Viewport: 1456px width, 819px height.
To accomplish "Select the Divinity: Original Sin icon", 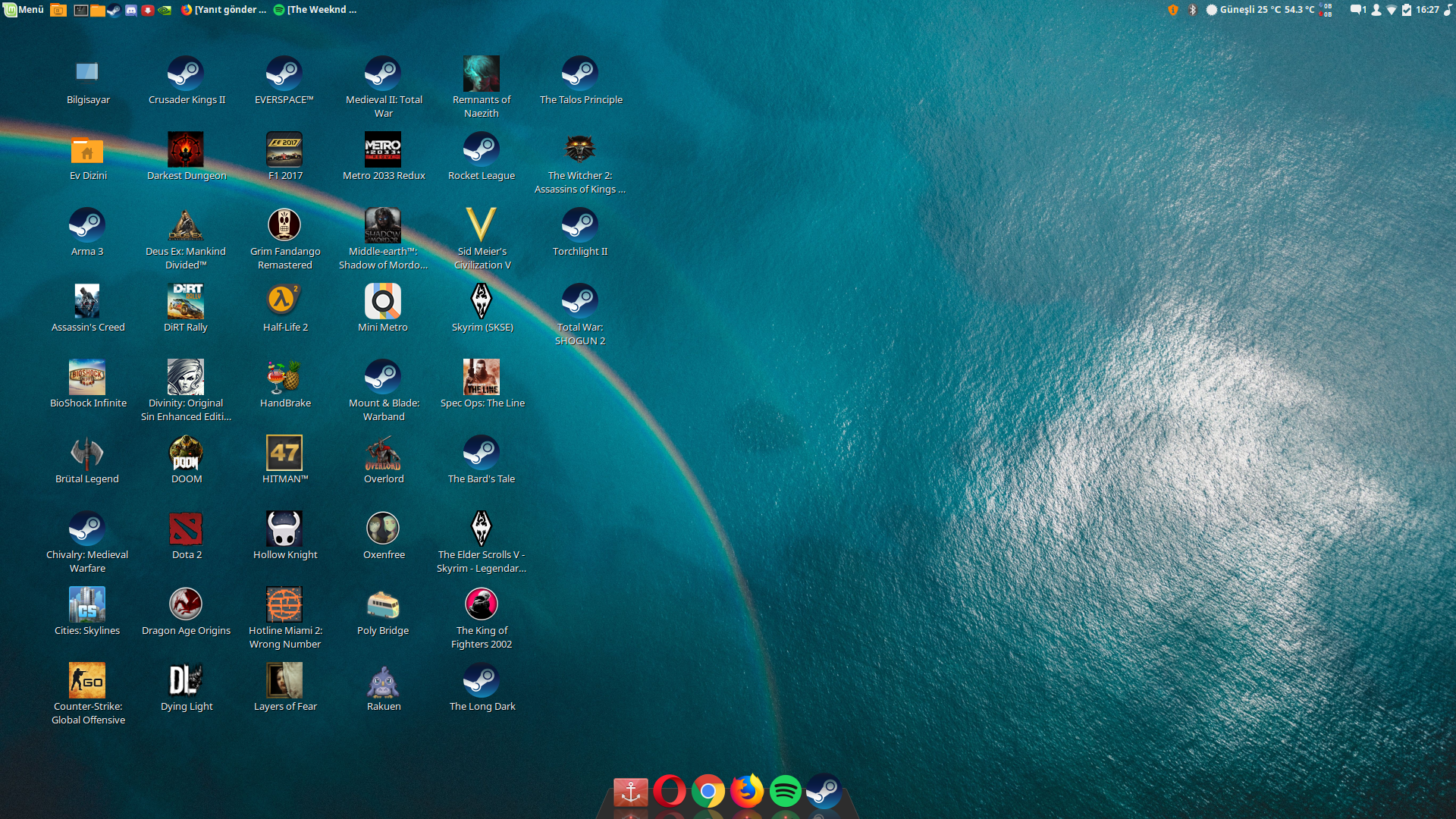I will tap(186, 376).
